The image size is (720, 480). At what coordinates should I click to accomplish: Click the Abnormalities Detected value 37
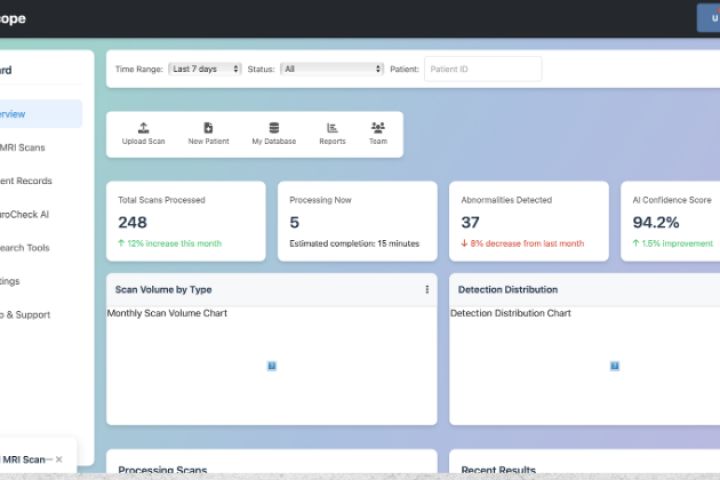pos(470,222)
